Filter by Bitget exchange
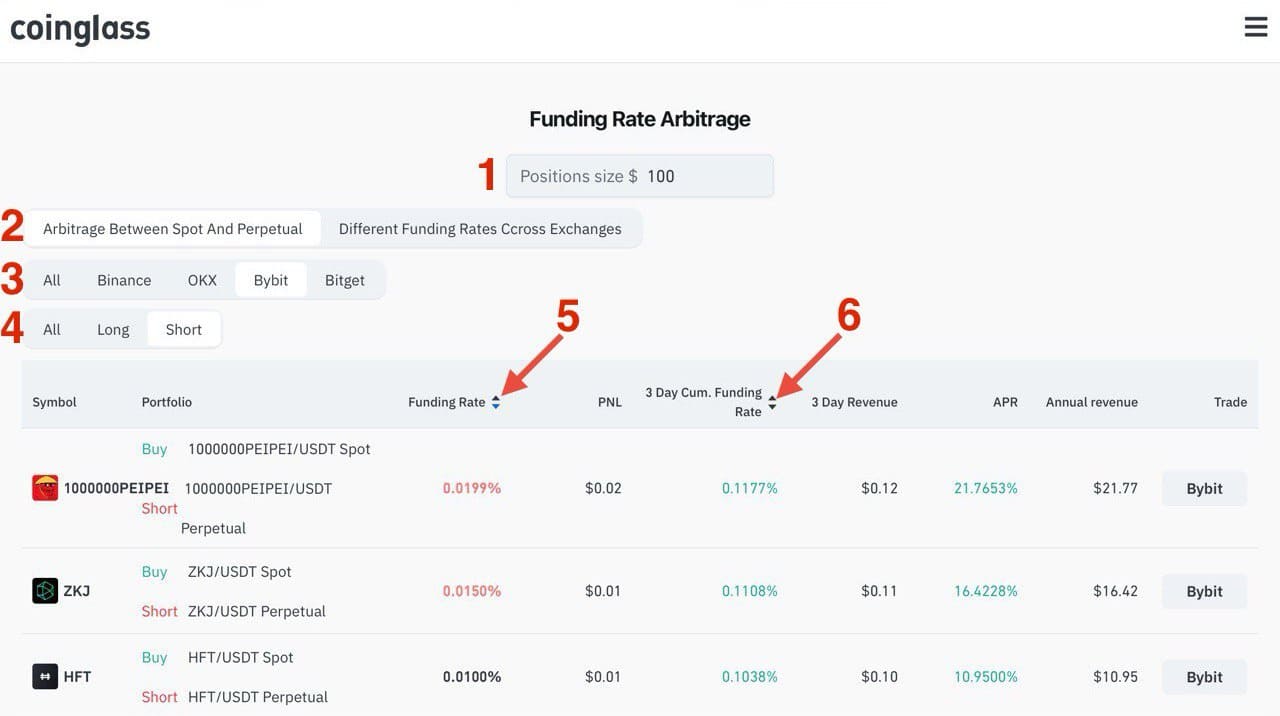This screenshot has height=716, width=1280. [345, 280]
